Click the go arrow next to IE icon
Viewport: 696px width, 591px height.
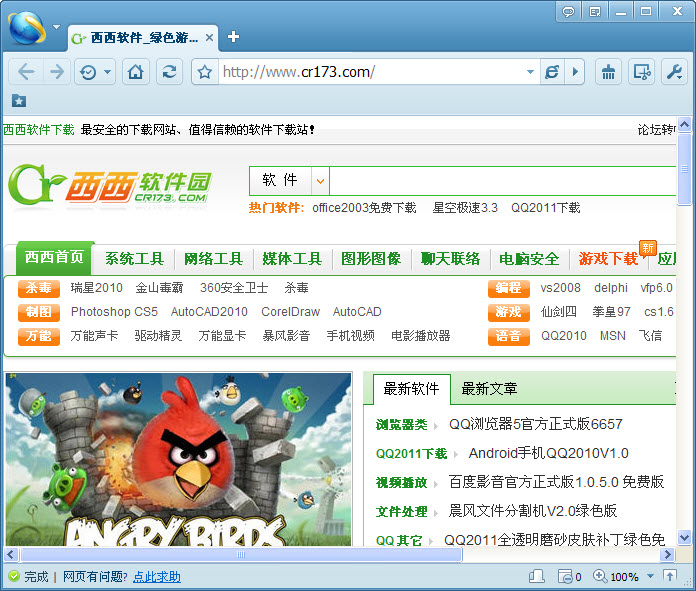(575, 71)
